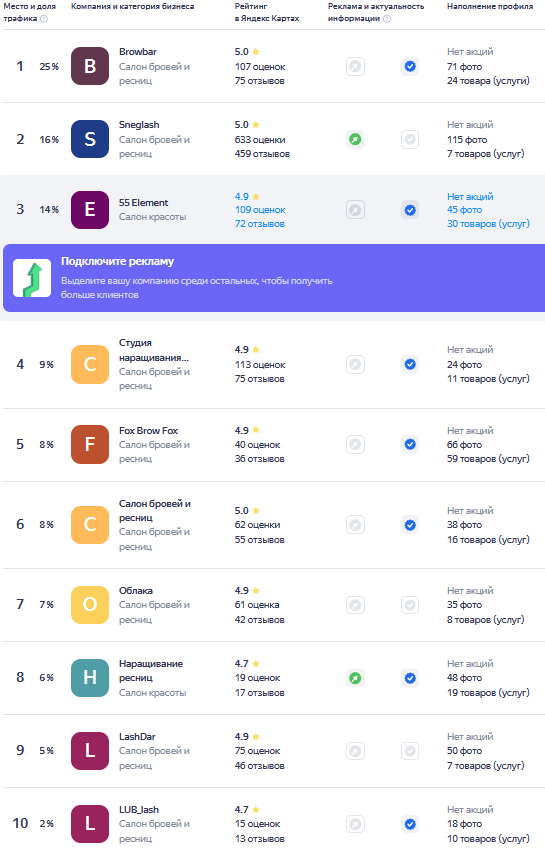Screen dimensions: 545x859
Task: Click the LUB_lash L avatar
Action: (90, 823)
